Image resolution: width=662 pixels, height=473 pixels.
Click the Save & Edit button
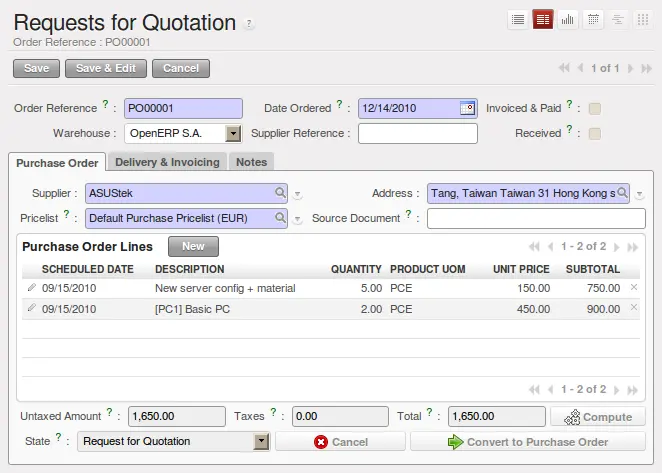click(106, 68)
